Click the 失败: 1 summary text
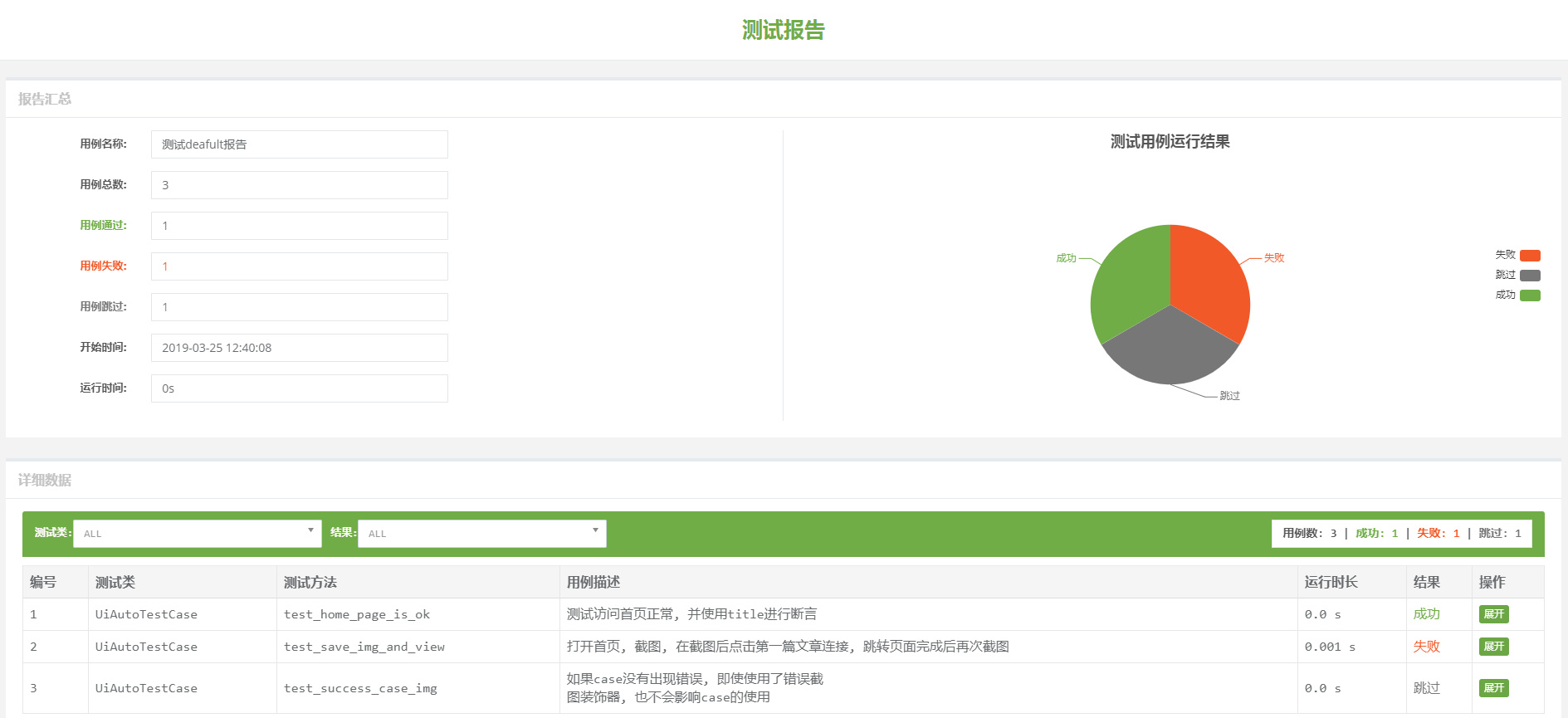 tap(1439, 534)
